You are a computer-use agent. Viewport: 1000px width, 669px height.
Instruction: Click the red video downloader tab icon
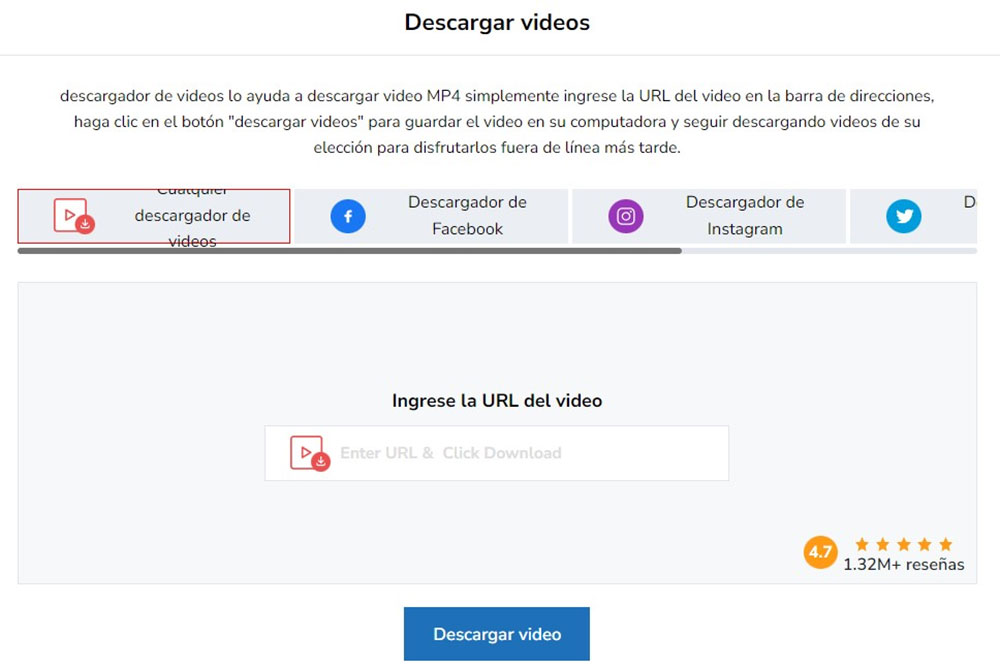(x=73, y=216)
